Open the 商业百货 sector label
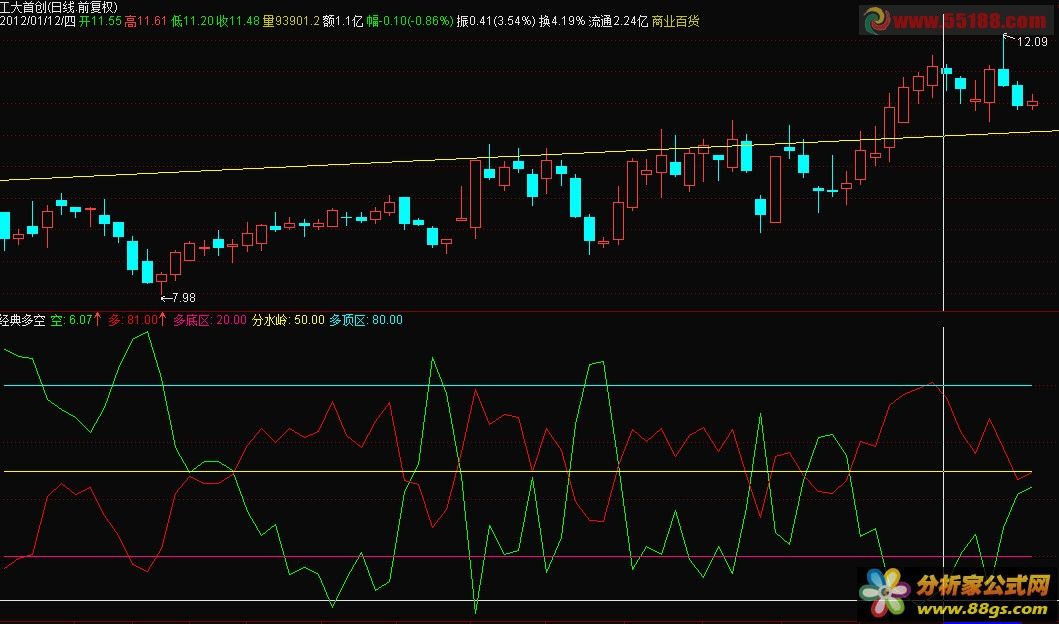The height and width of the screenshot is (624, 1059). pos(675,21)
